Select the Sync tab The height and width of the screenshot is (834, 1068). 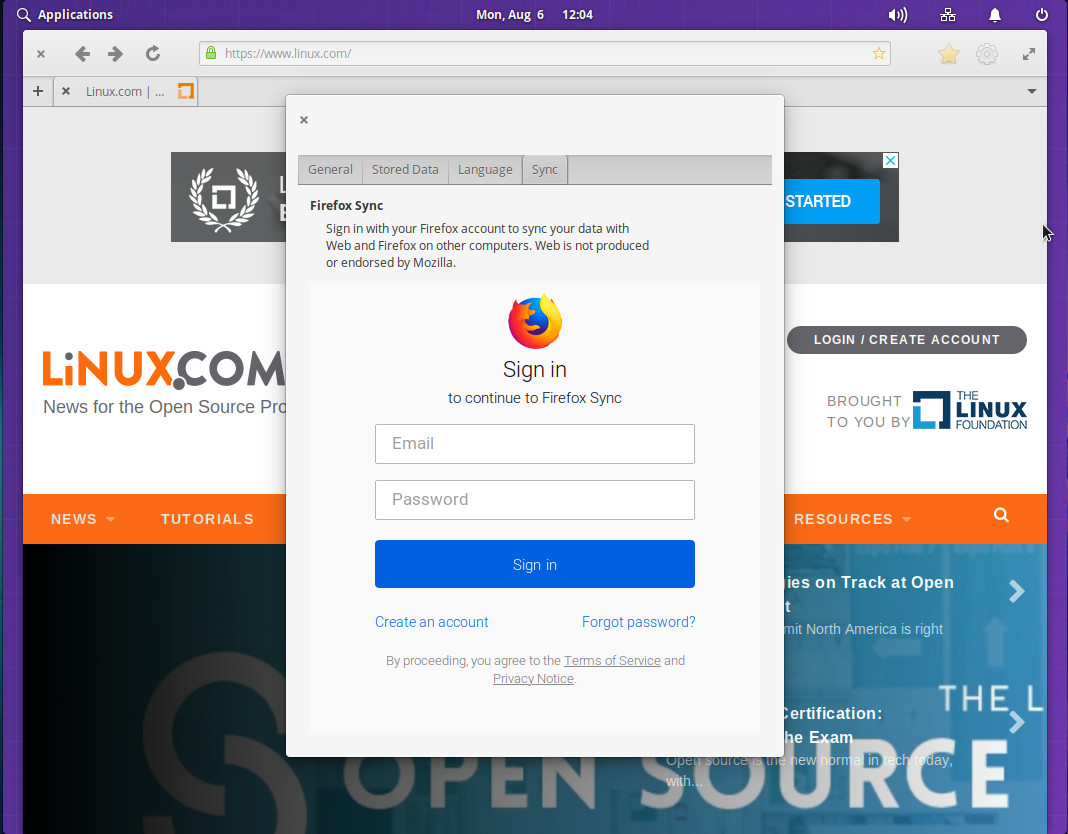pyautogui.click(x=545, y=170)
